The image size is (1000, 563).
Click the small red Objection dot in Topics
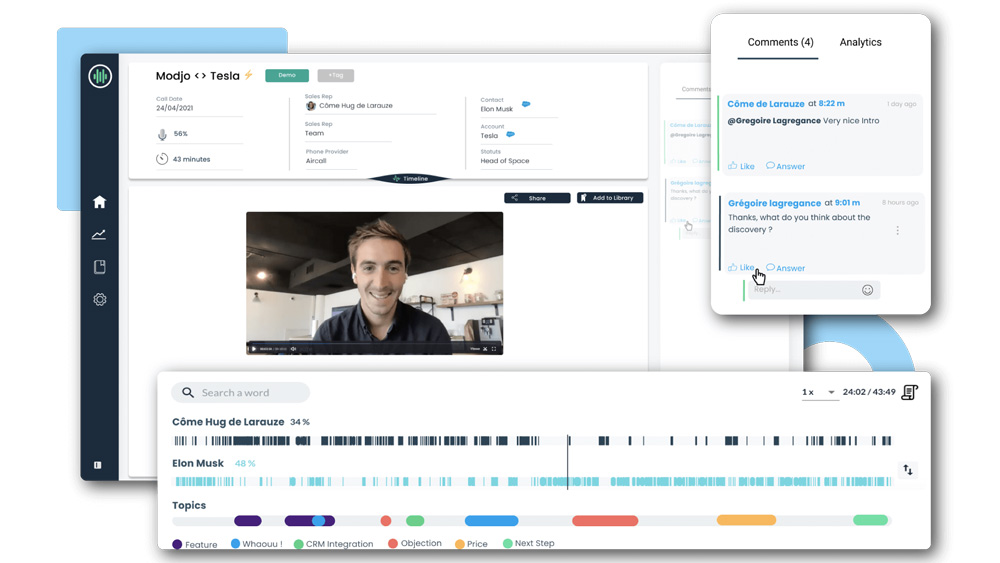[x=386, y=520]
